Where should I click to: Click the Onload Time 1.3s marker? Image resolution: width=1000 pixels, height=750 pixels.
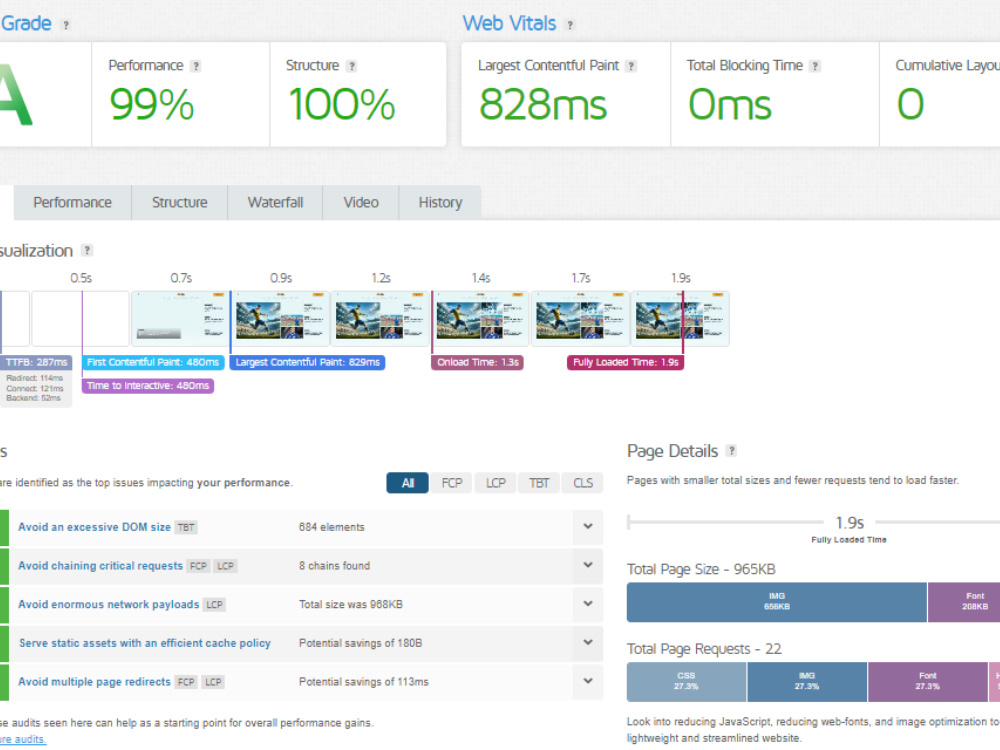click(x=478, y=362)
